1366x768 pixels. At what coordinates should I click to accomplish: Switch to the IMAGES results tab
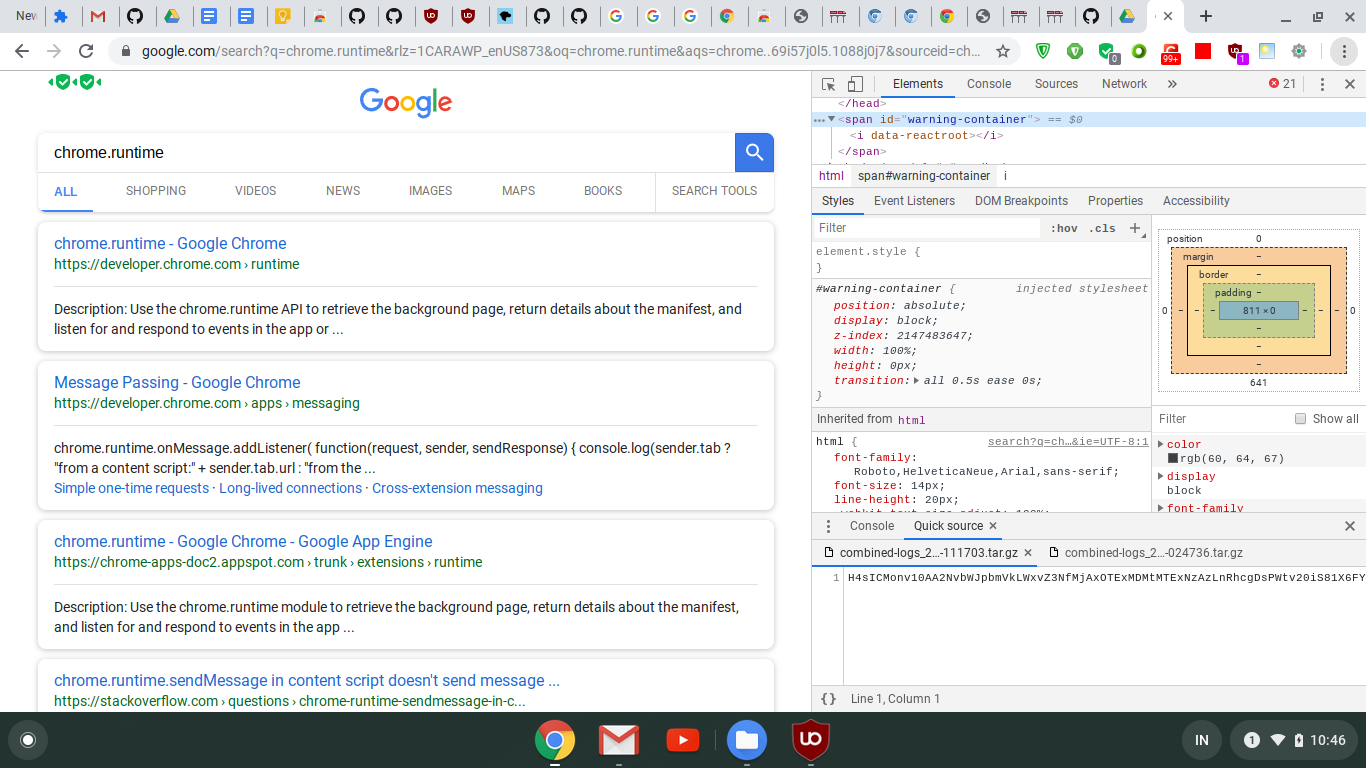430,191
